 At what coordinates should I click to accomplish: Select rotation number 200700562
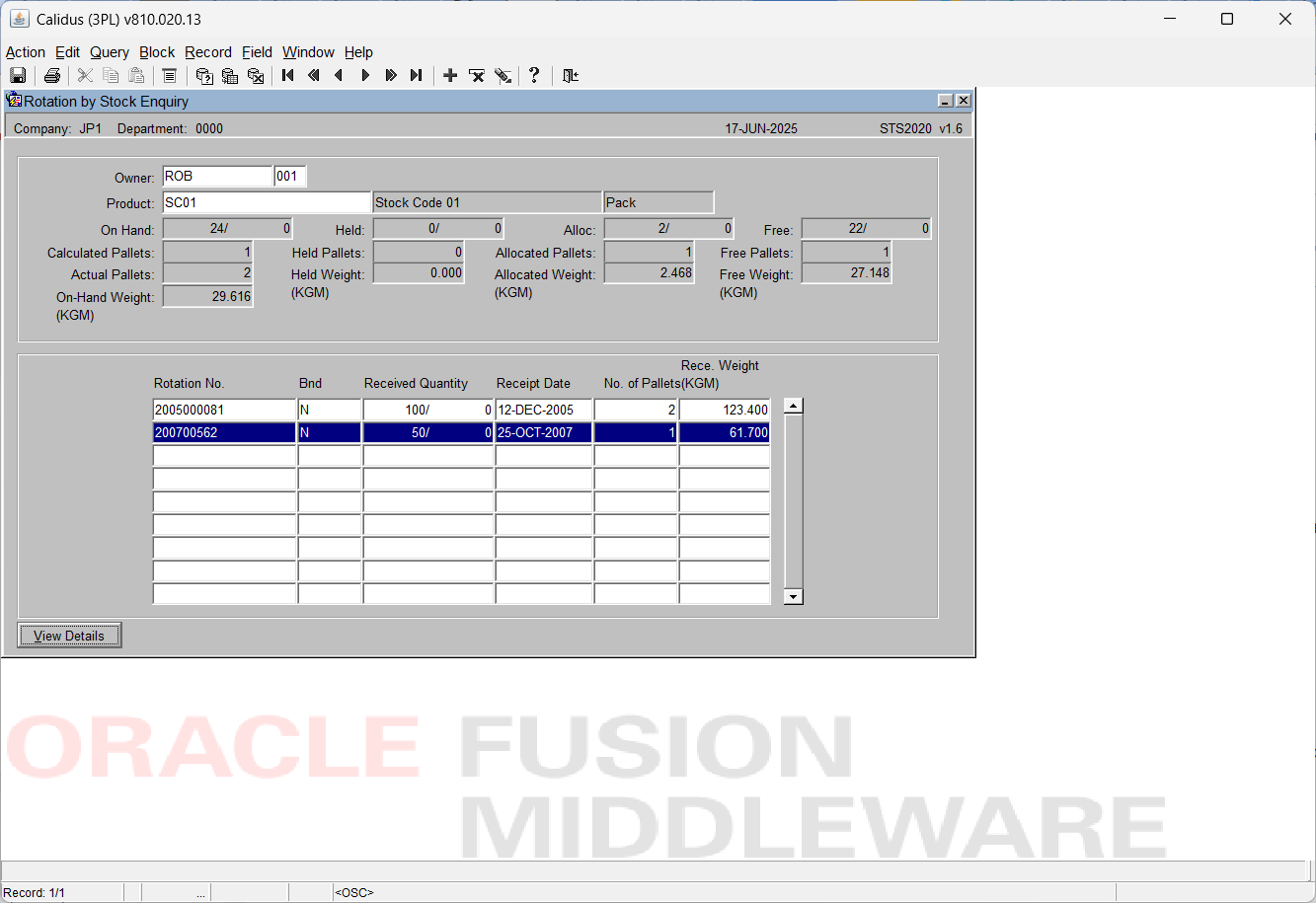224,432
